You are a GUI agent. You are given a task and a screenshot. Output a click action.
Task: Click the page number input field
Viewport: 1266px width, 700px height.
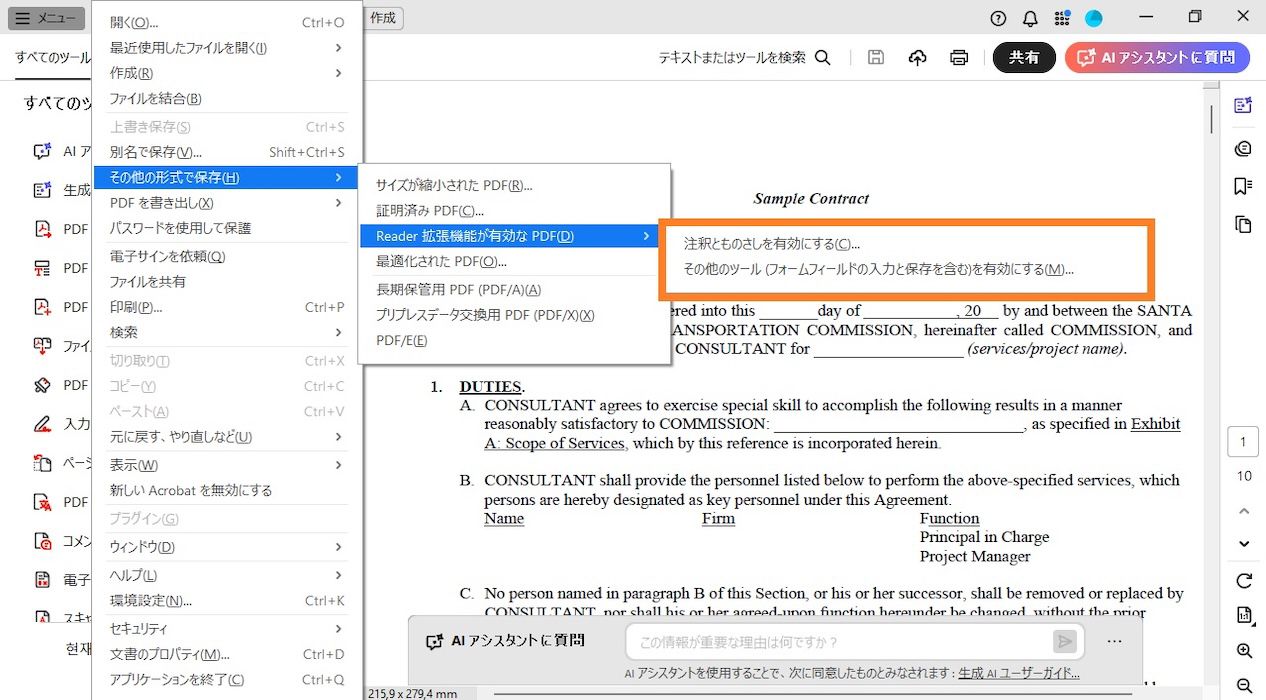point(1243,441)
